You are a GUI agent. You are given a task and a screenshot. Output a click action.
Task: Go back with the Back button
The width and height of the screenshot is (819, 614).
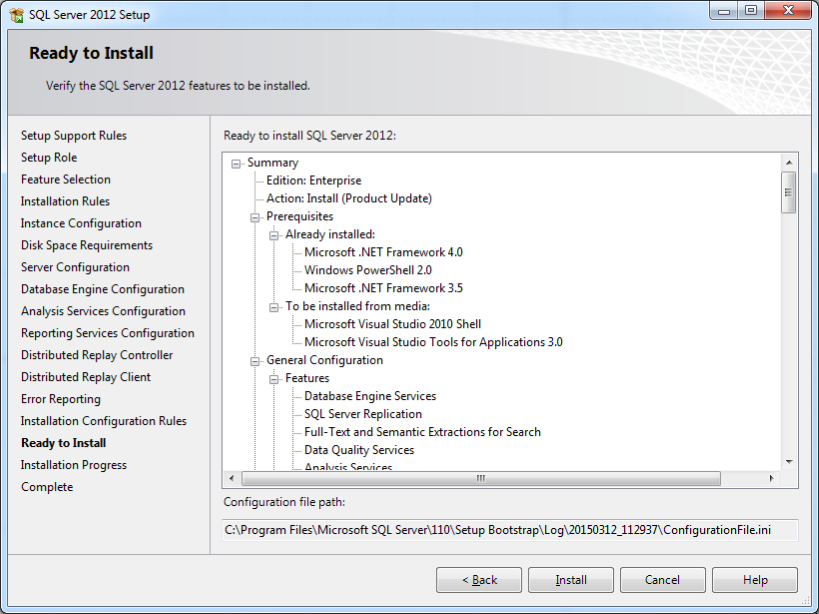pos(479,580)
